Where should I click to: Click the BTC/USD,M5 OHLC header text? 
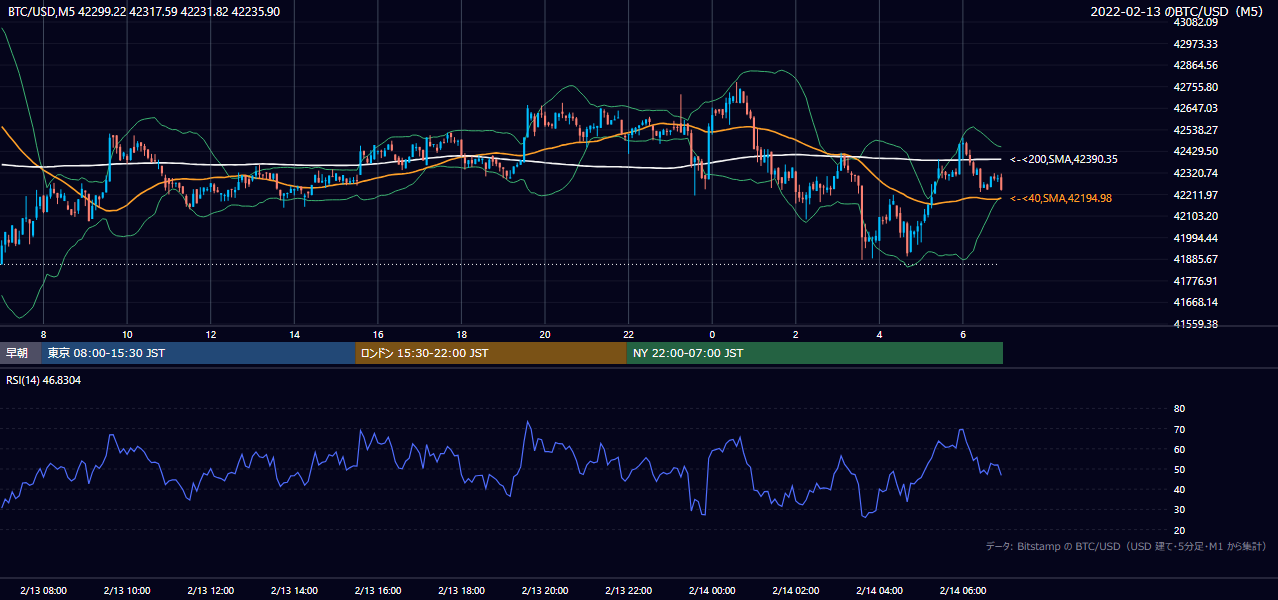pos(144,11)
